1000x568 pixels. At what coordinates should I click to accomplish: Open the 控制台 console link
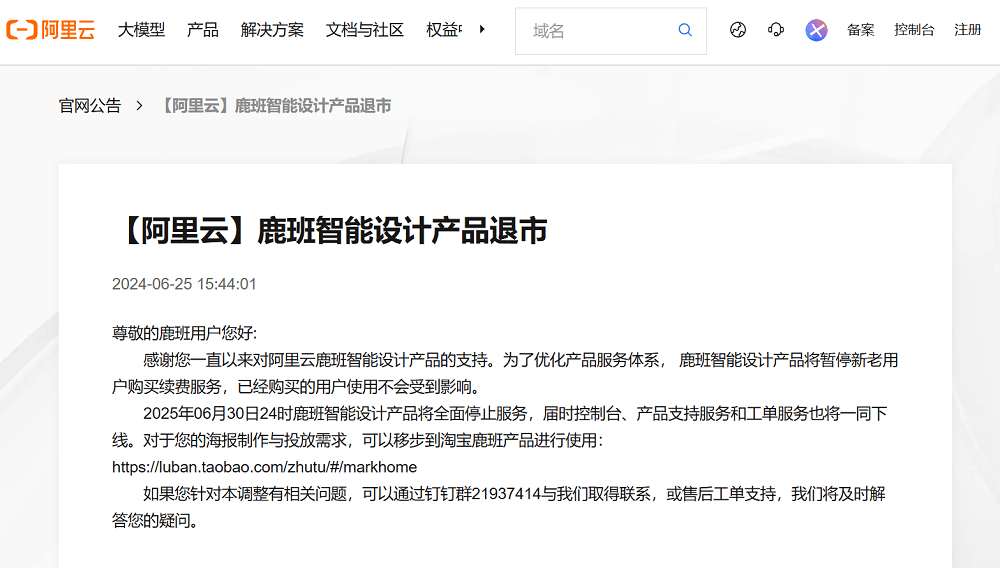point(914,30)
